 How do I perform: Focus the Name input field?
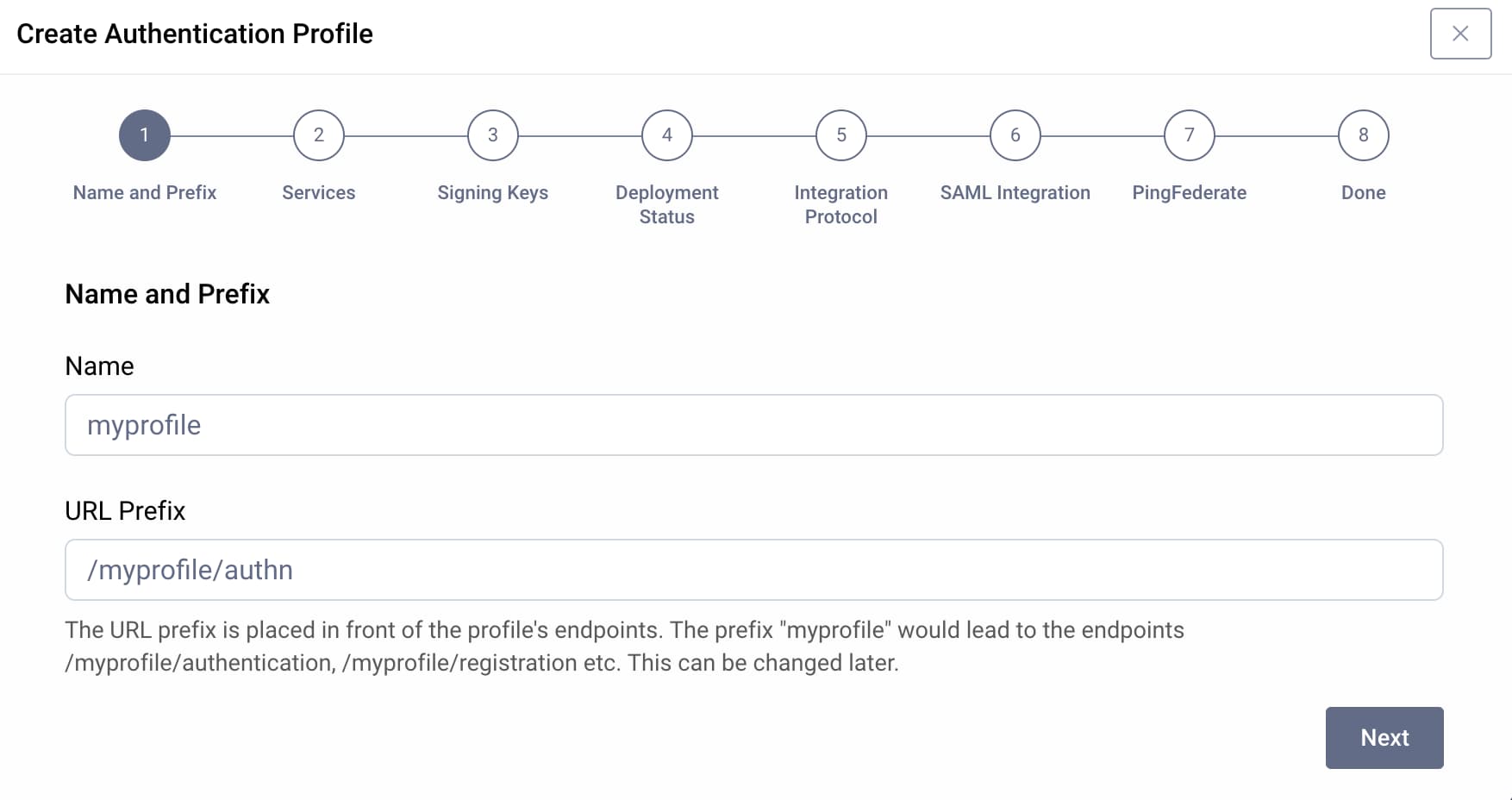(753, 425)
